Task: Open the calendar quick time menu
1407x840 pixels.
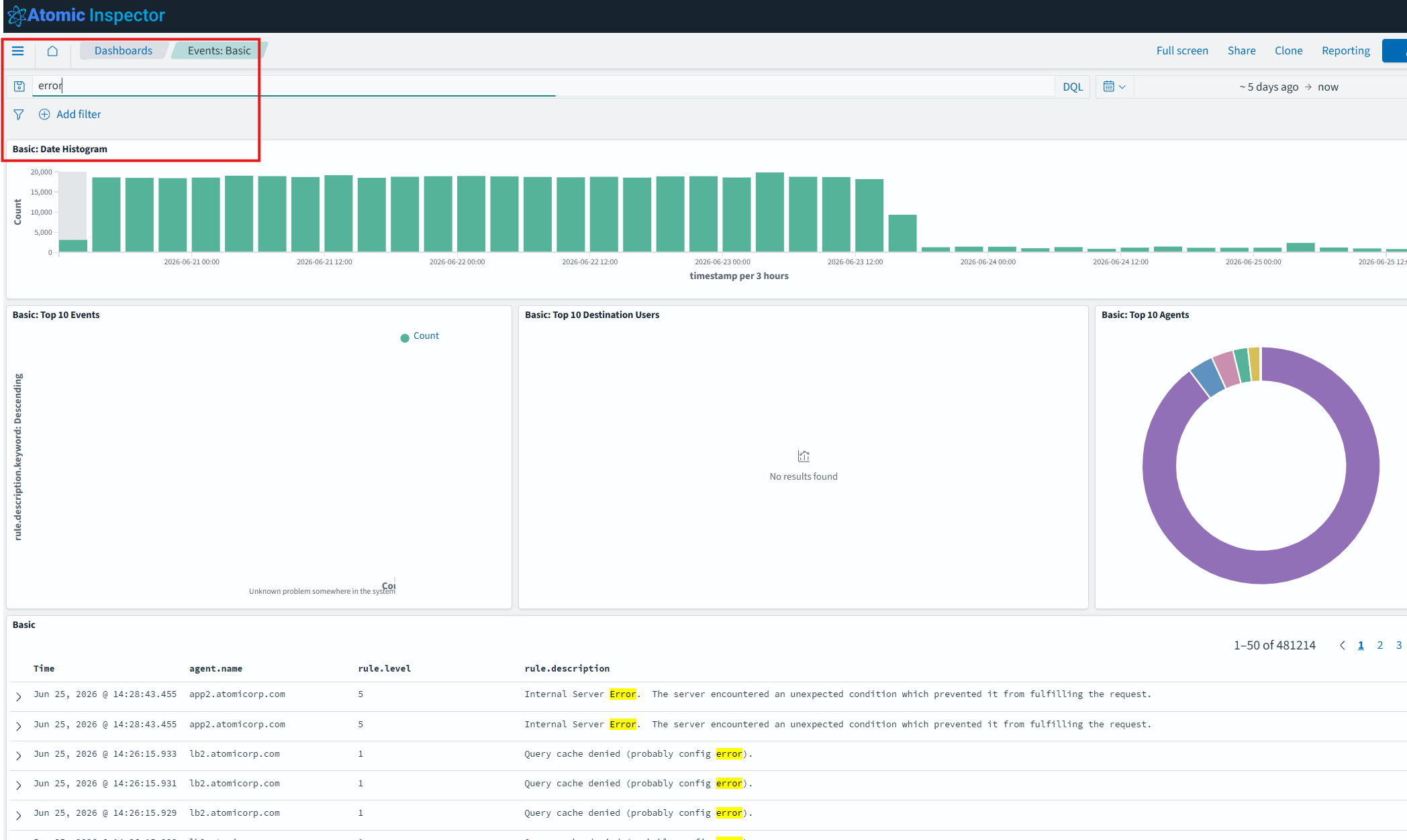Action: pyautogui.click(x=1114, y=87)
